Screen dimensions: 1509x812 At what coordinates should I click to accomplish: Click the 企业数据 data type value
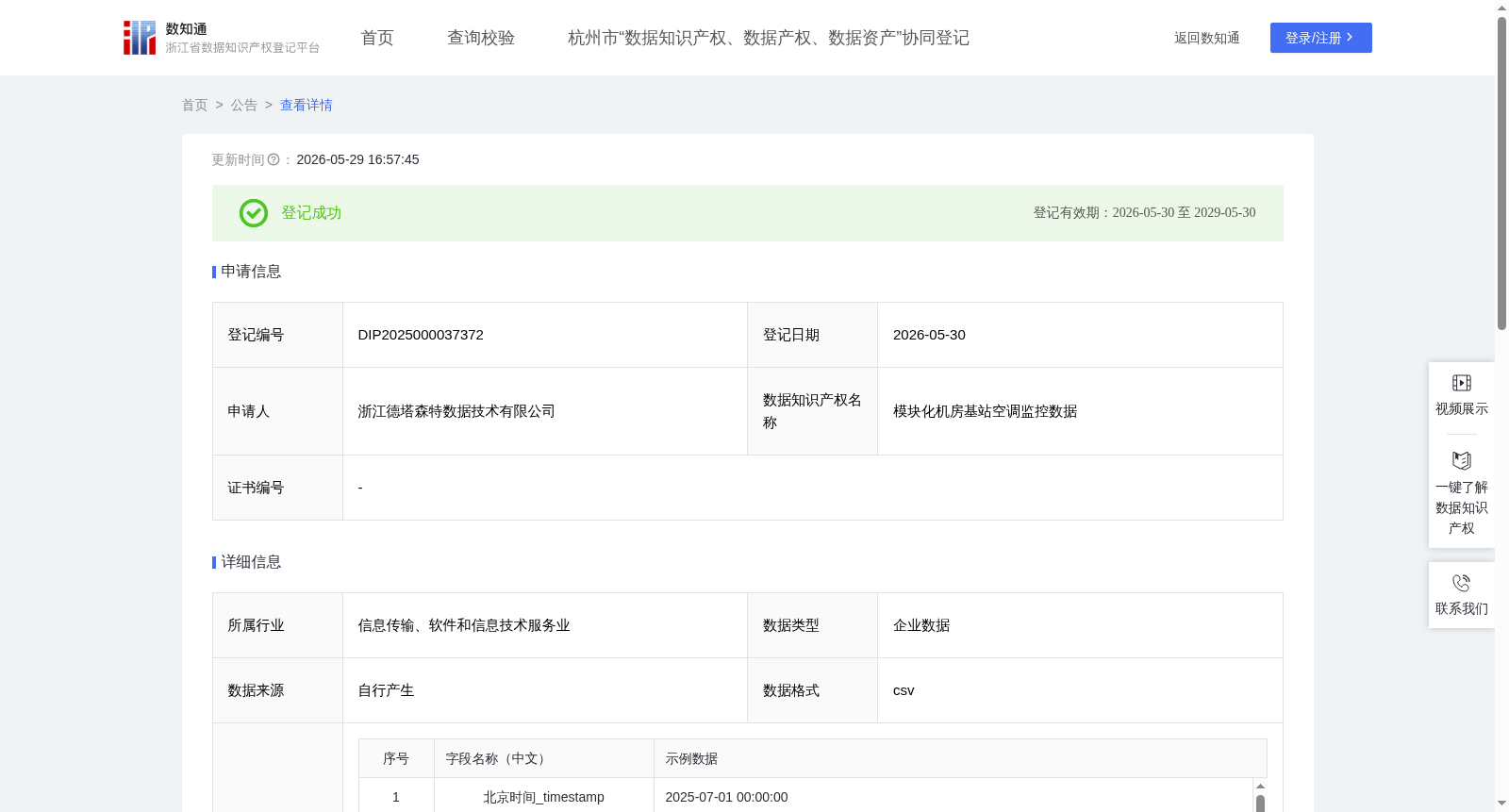point(921,625)
